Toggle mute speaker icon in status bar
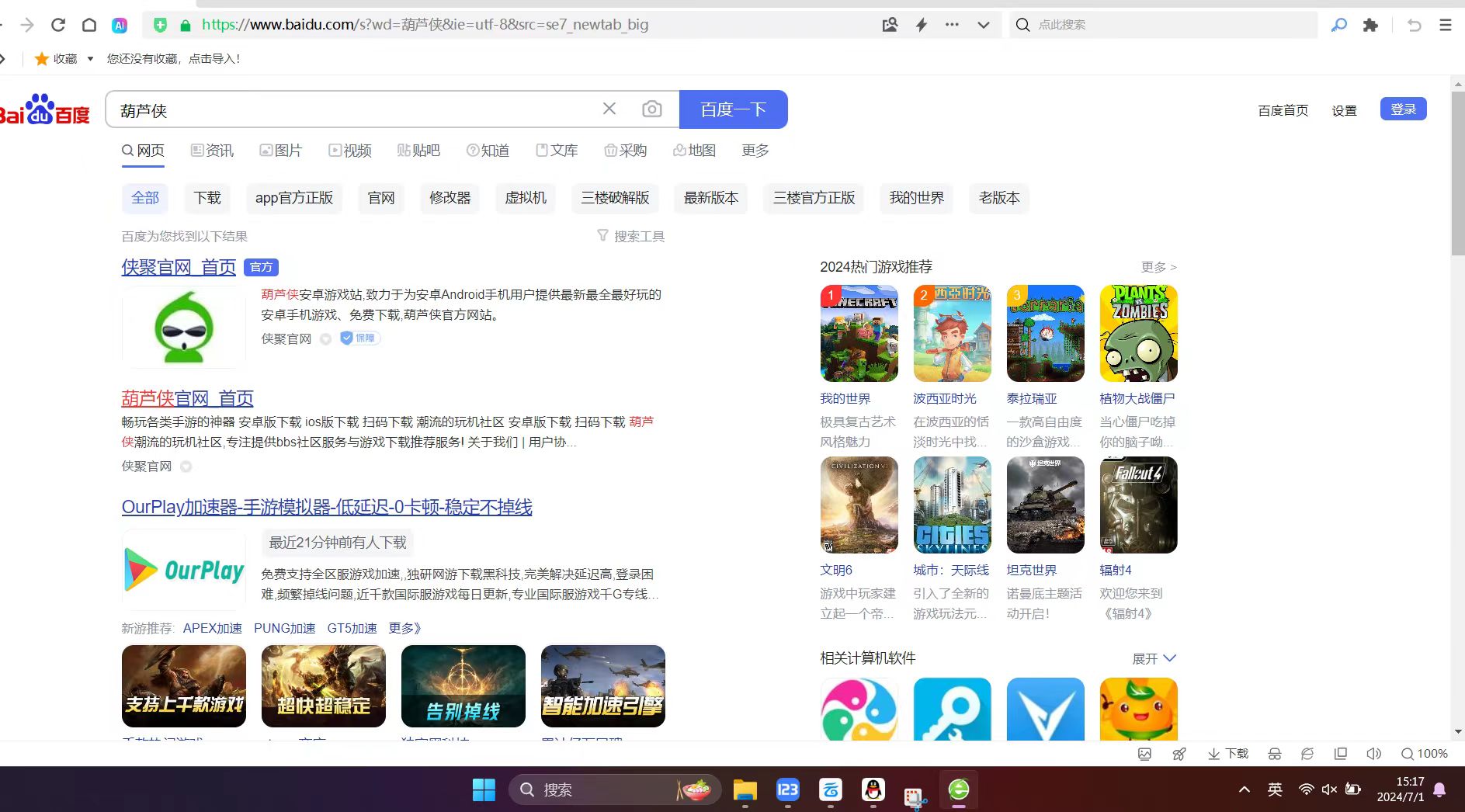This screenshot has width=1465, height=812. [1373, 754]
